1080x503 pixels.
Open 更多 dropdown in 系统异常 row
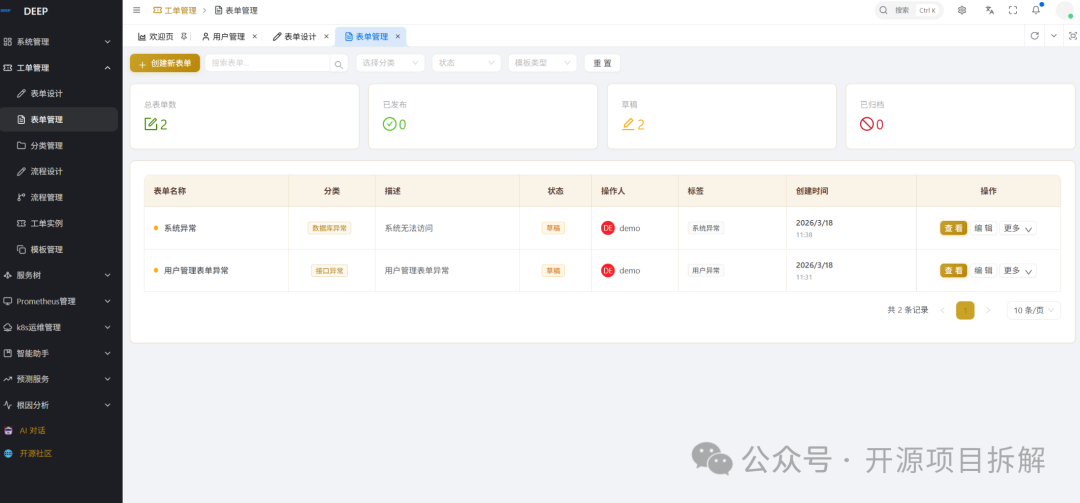pyautogui.click(x=1018, y=229)
